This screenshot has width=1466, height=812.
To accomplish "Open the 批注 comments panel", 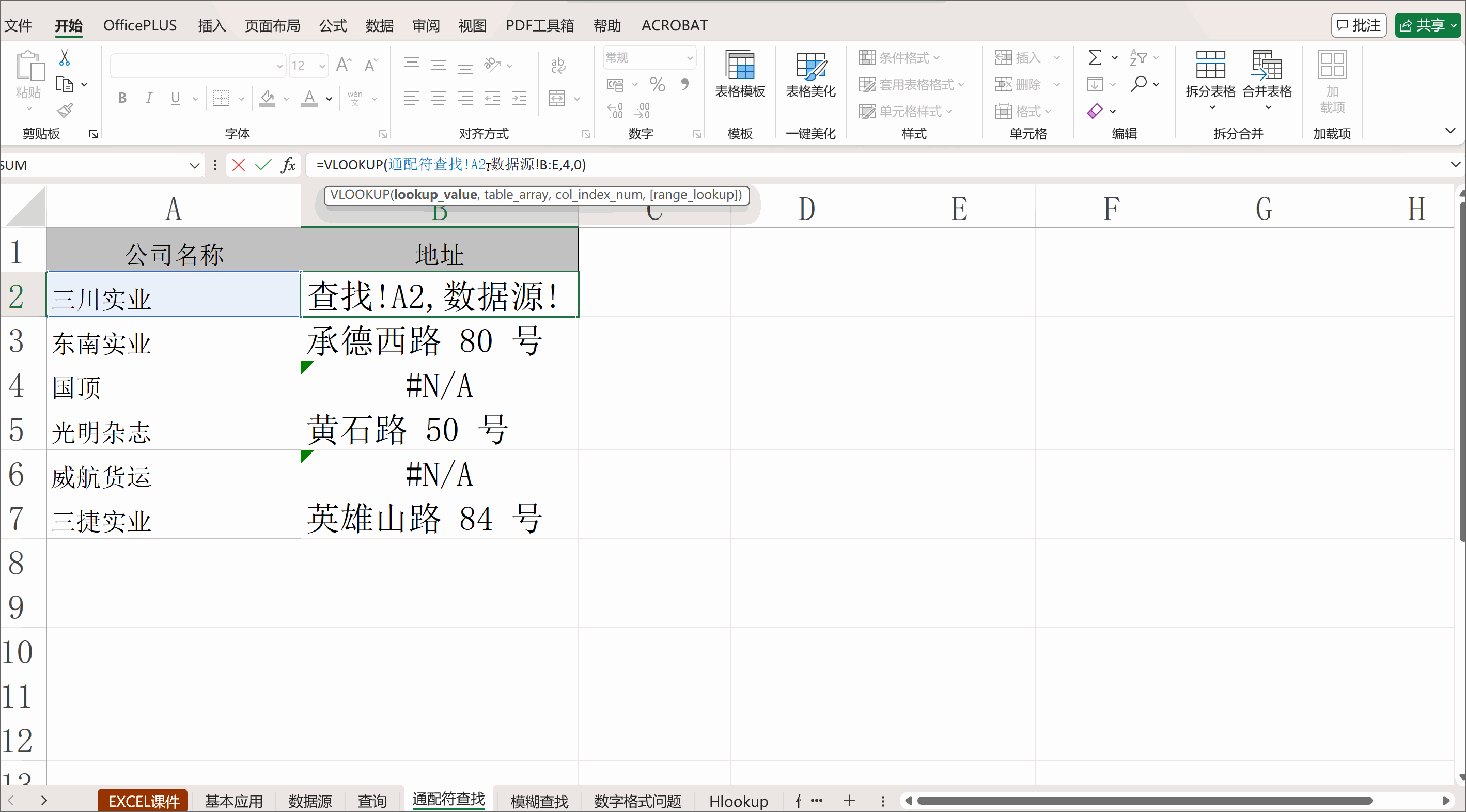I will tap(1359, 24).
